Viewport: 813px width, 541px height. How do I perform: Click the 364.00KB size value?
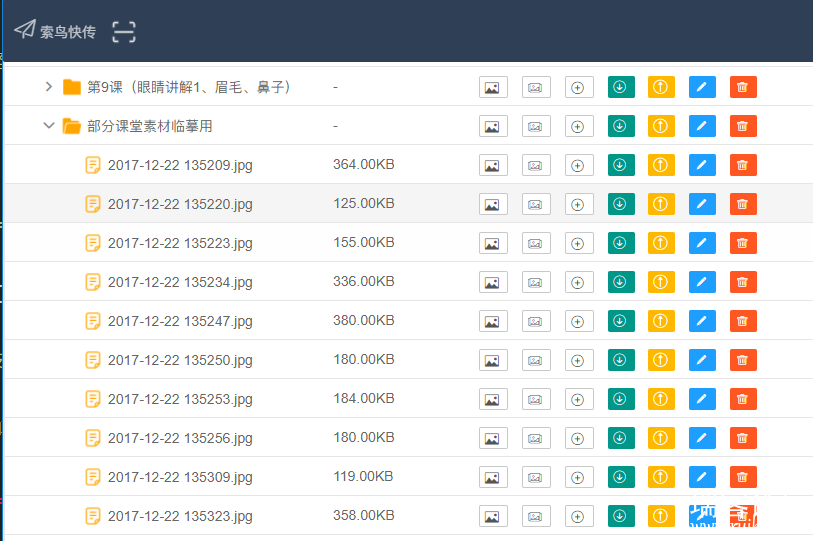pyautogui.click(x=363, y=164)
